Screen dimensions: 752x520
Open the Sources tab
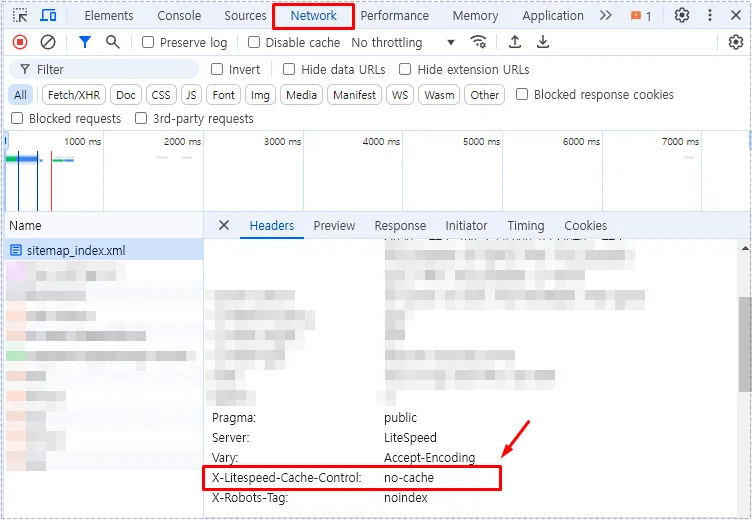coord(245,15)
